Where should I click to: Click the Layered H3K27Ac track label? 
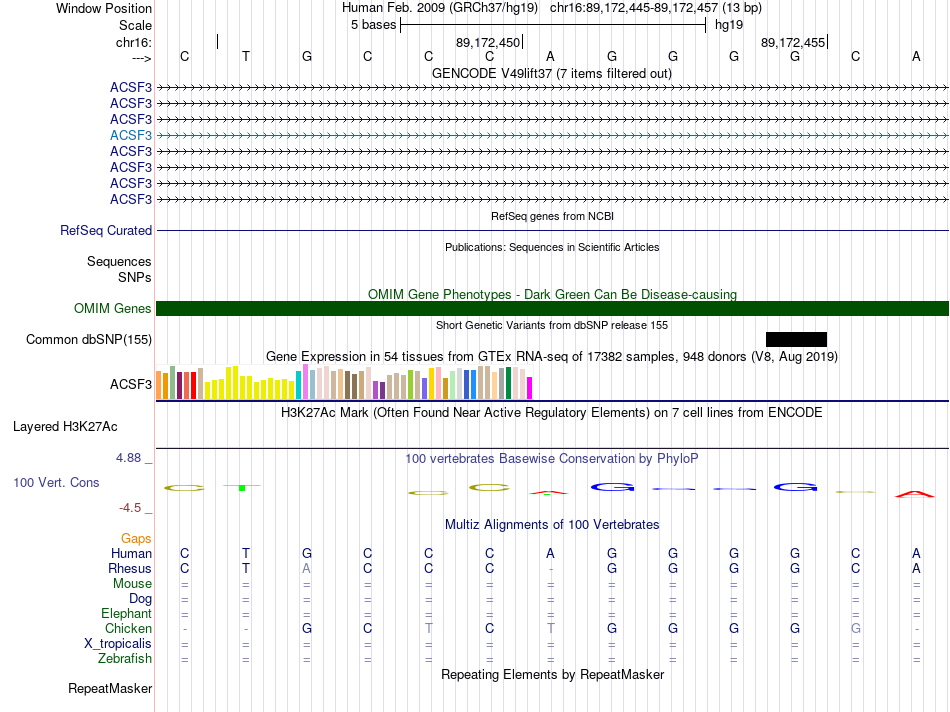65,427
